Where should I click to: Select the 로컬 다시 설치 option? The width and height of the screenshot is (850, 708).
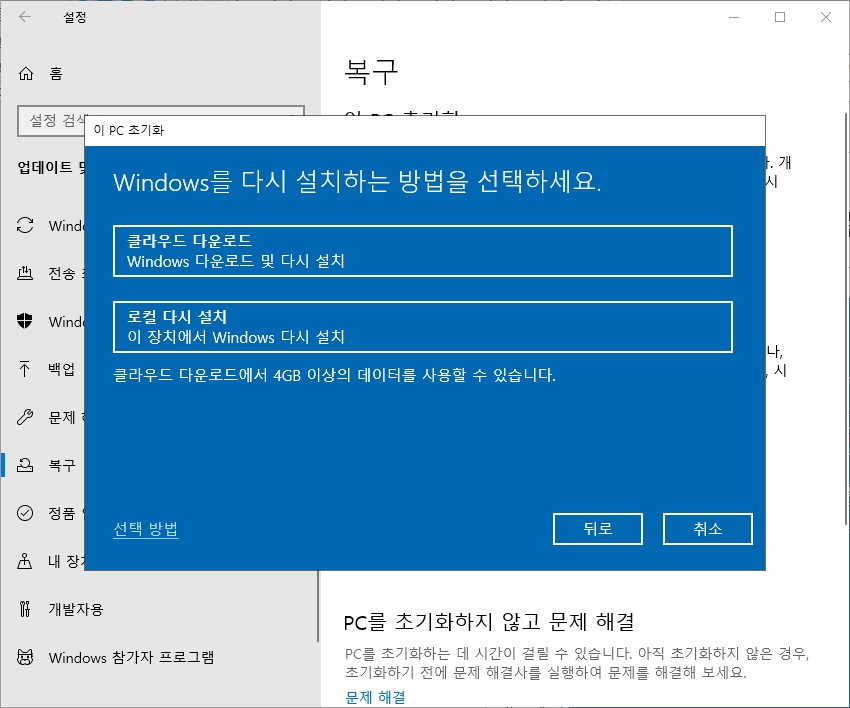[422, 327]
